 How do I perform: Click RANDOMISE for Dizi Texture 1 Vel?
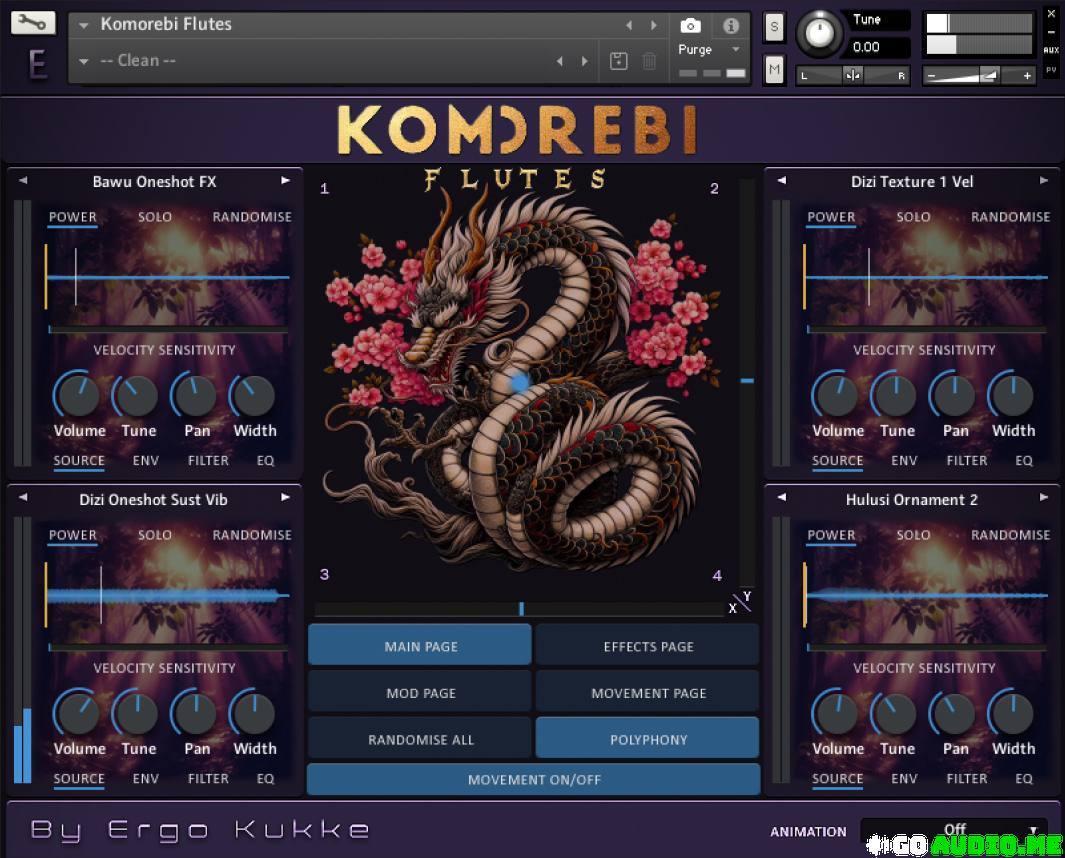1011,217
